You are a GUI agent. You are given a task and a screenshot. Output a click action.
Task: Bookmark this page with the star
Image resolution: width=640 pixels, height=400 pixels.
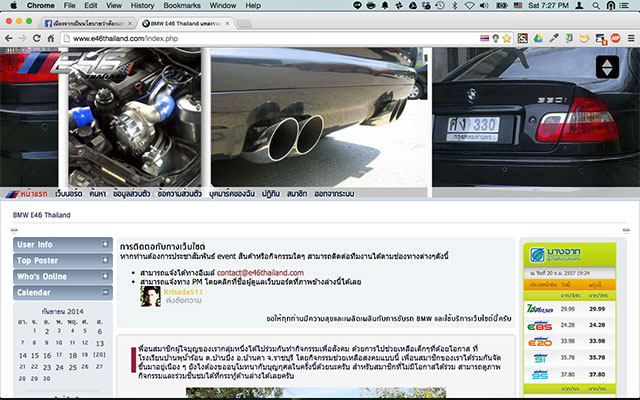coord(507,38)
